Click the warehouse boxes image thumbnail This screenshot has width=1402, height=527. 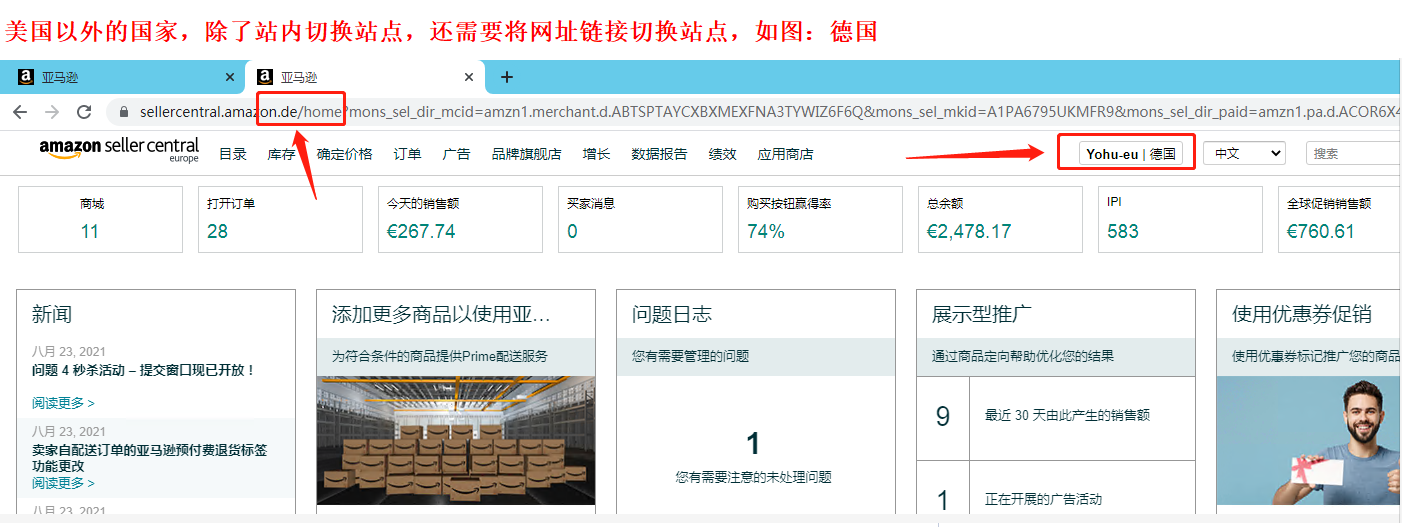(x=455, y=440)
